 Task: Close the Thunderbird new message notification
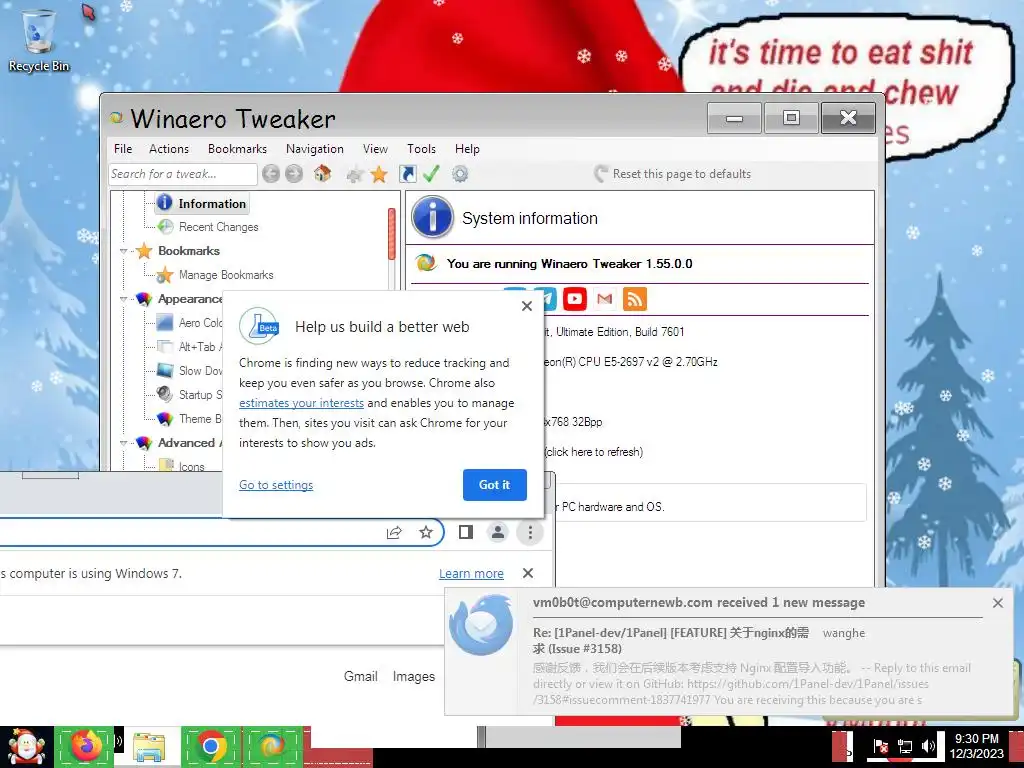pyautogui.click(x=997, y=603)
